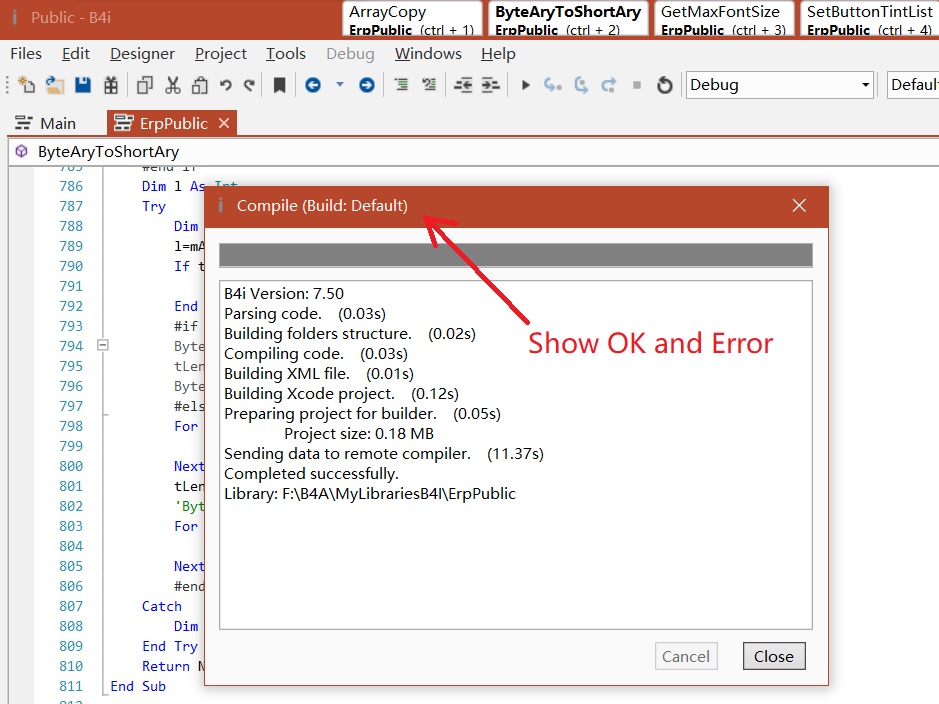The width and height of the screenshot is (939, 704).
Task: Save the current module
Action: click(84, 85)
